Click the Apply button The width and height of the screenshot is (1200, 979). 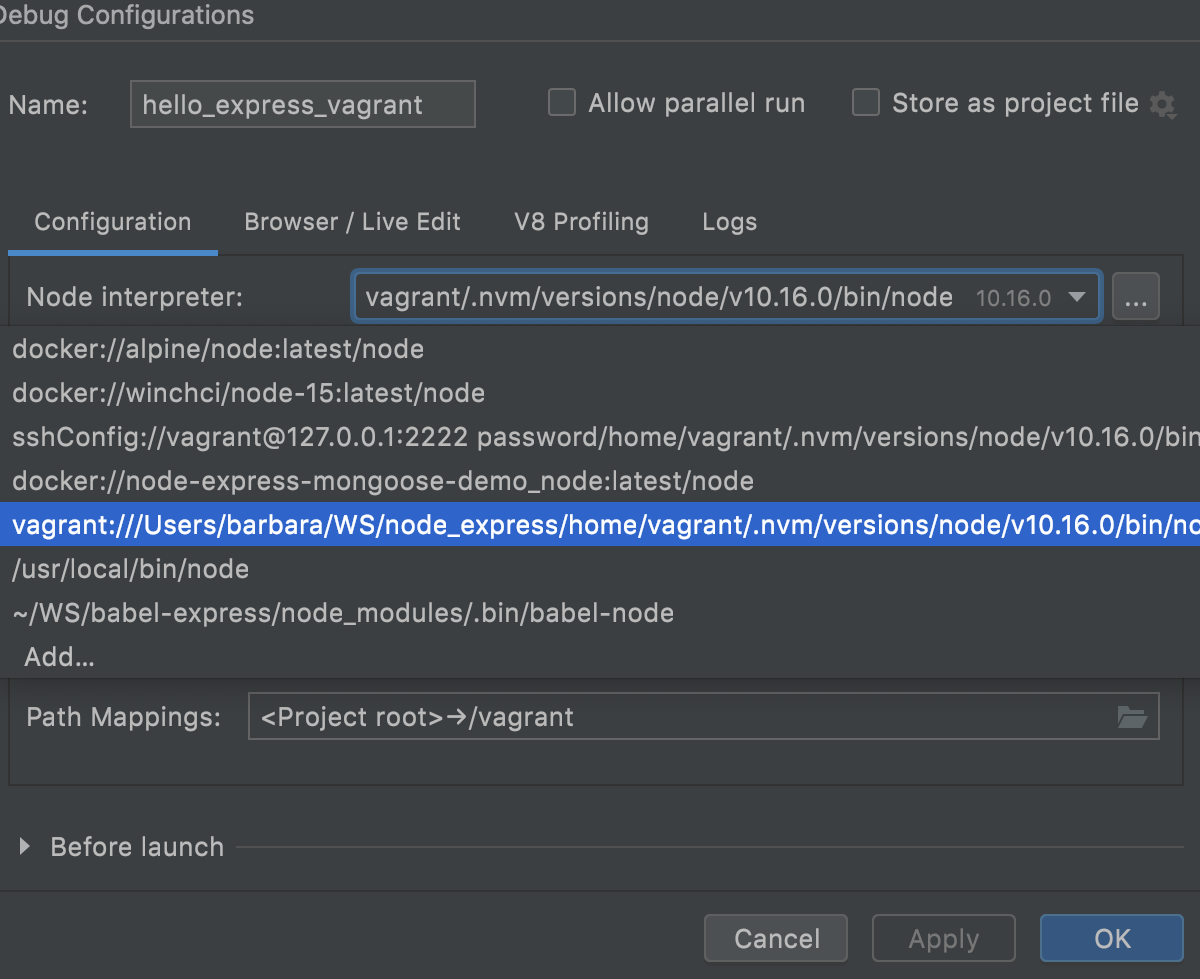point(943,938)
